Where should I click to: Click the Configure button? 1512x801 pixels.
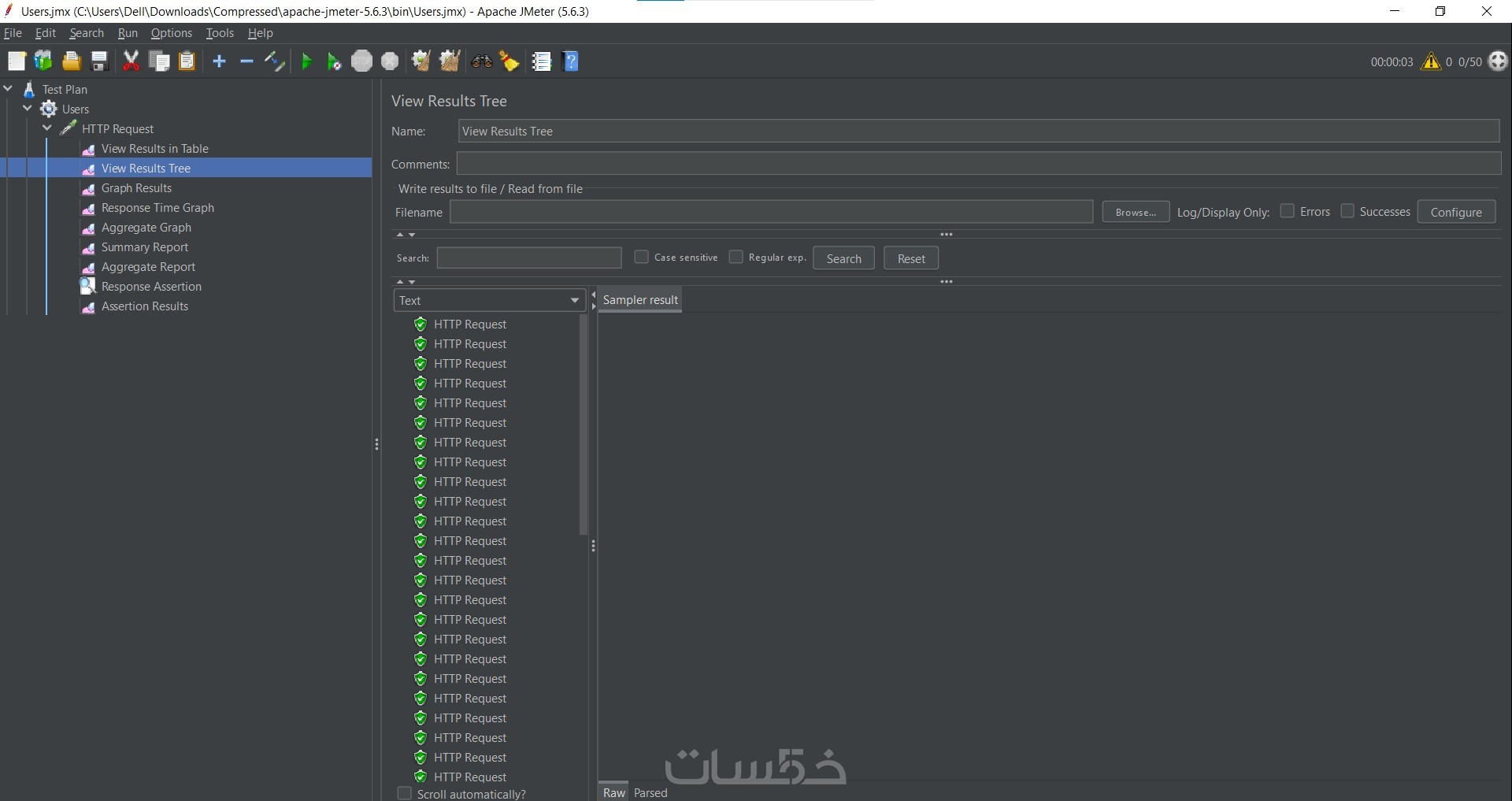(x=1456, y=212)
